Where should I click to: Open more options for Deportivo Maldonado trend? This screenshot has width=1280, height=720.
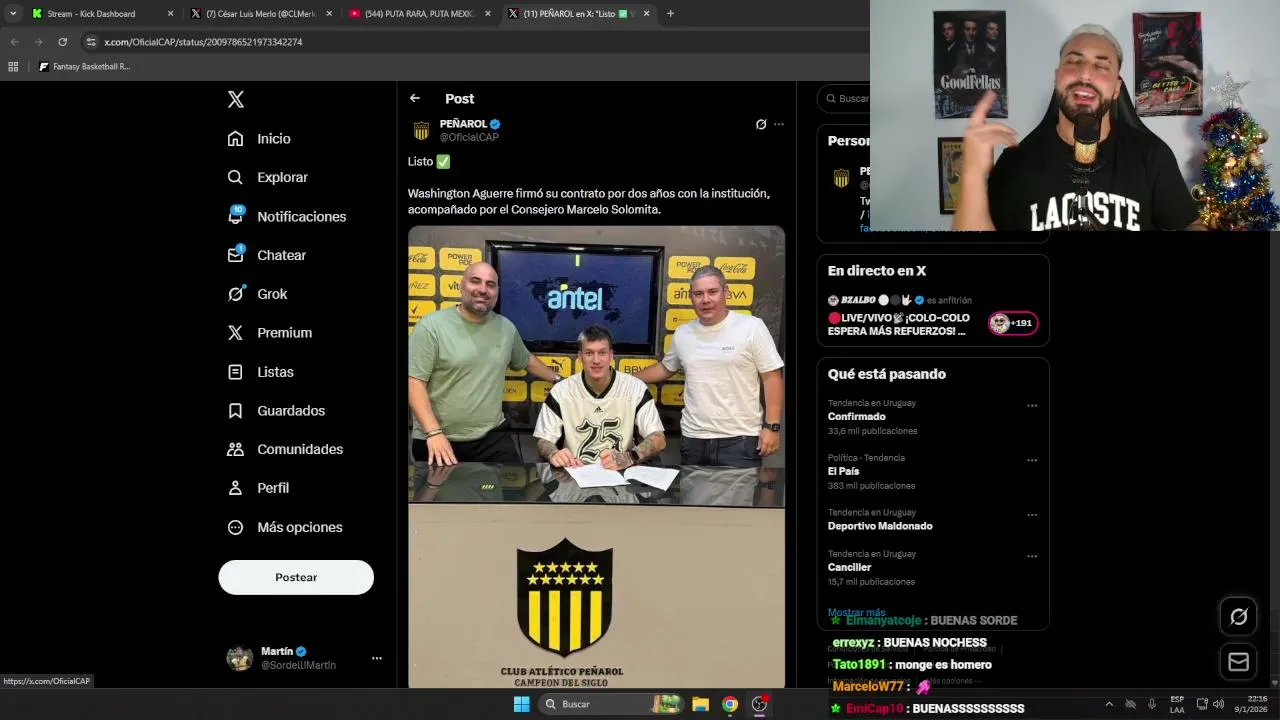tap(1032, 515)
